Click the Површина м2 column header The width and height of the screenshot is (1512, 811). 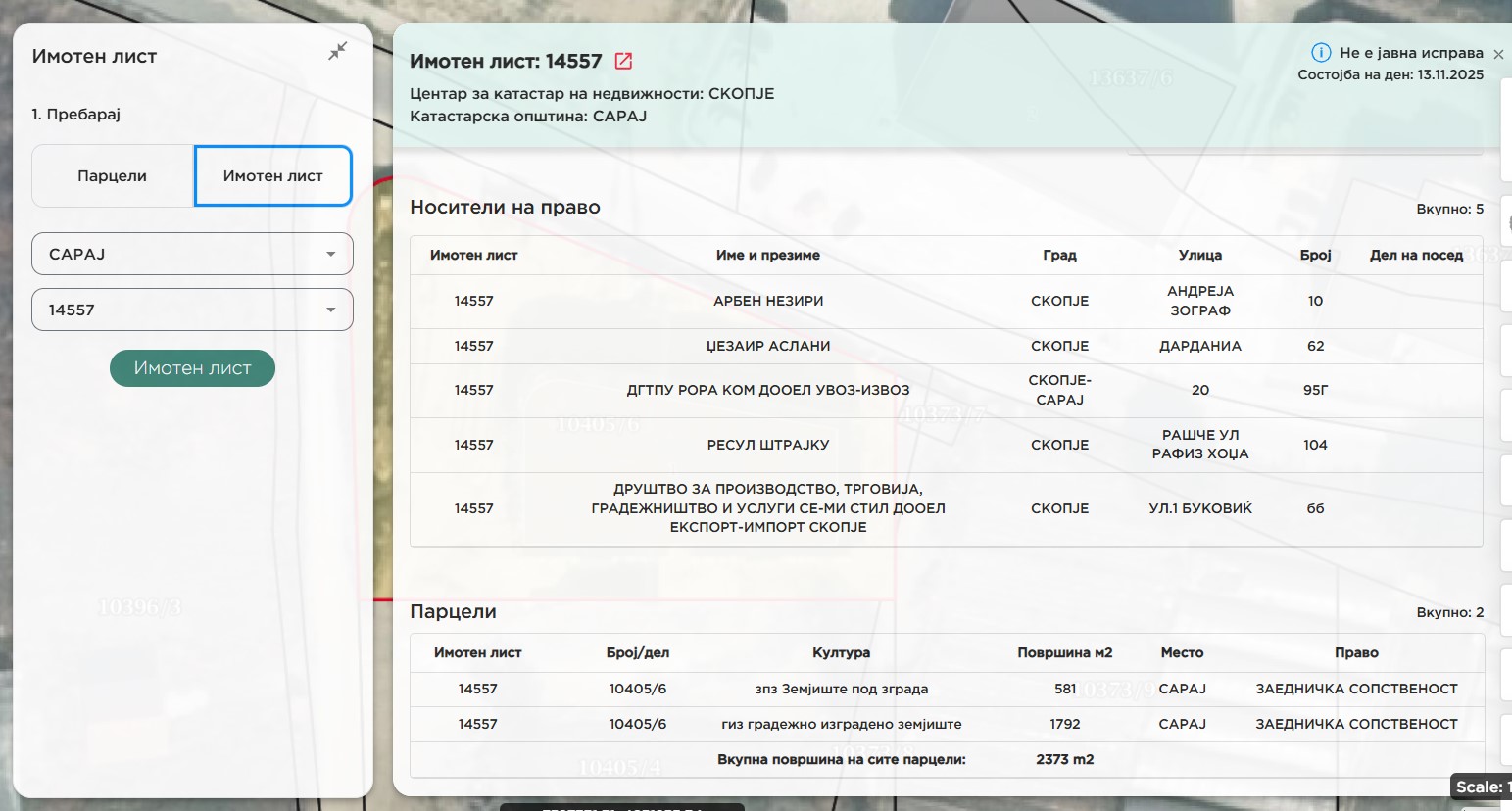(1064, 652)
